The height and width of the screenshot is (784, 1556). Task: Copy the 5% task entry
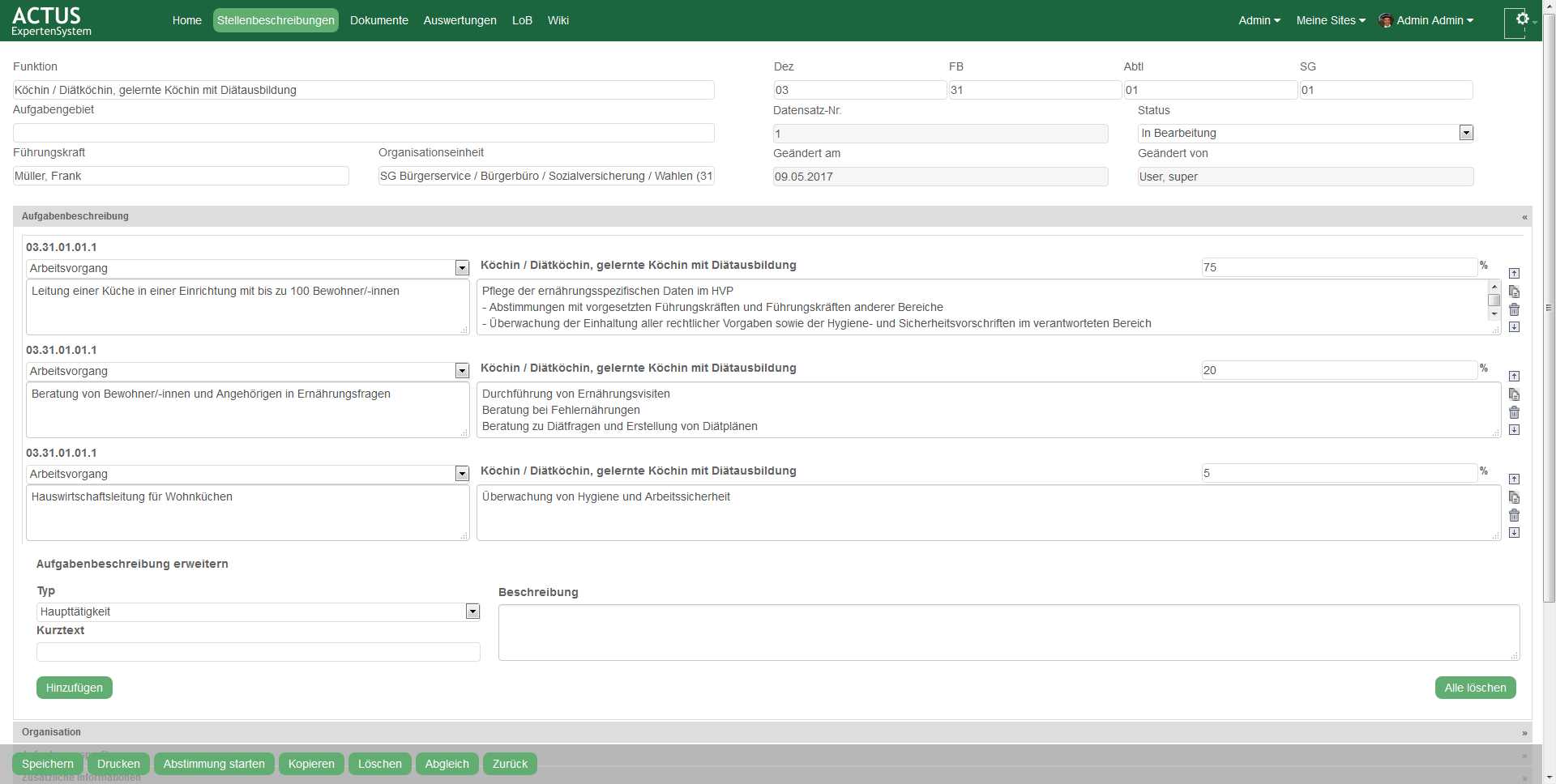tap(1514, 497)
